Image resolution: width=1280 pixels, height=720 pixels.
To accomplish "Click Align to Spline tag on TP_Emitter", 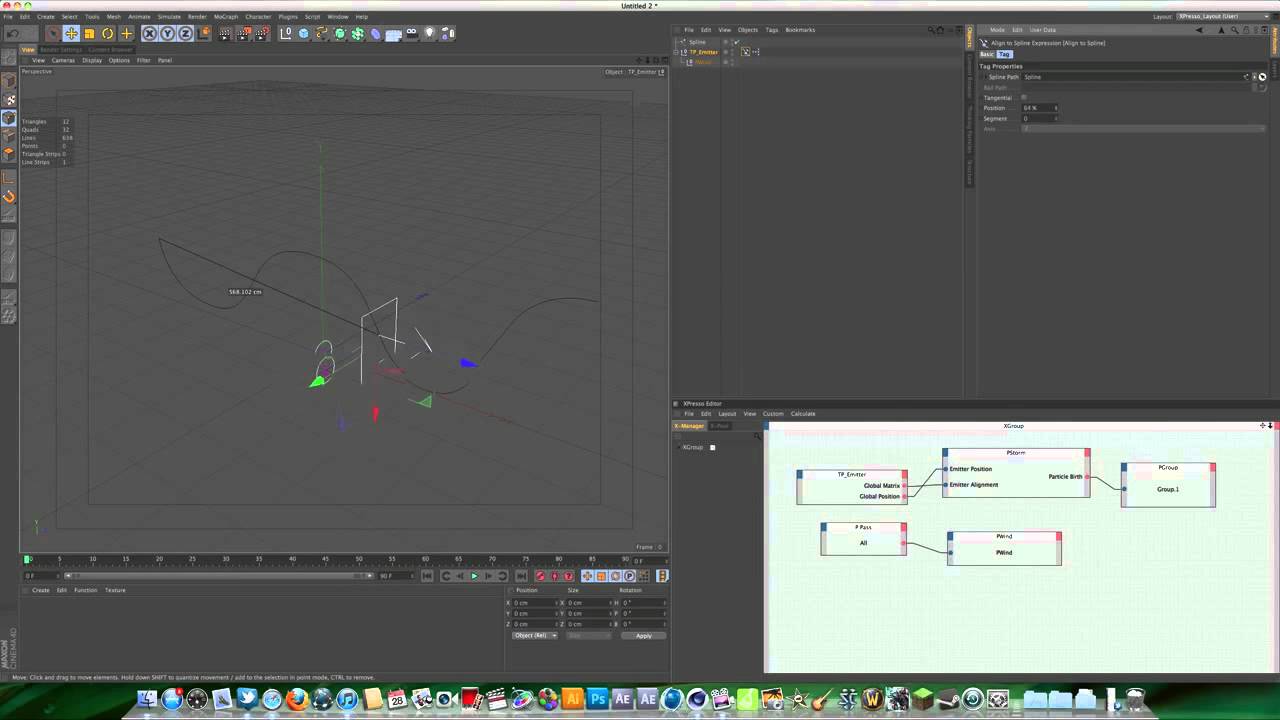I will [x=745, y=52].
